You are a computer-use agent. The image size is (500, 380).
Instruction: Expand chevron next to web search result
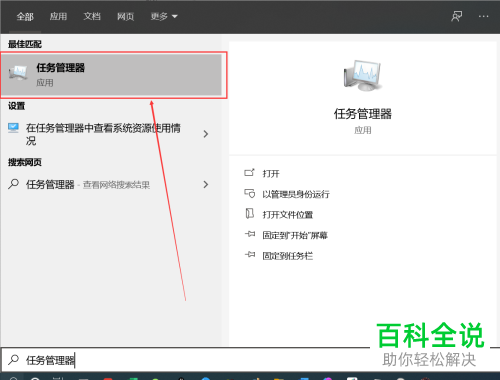pyautogui.click(x=206, y=184)
